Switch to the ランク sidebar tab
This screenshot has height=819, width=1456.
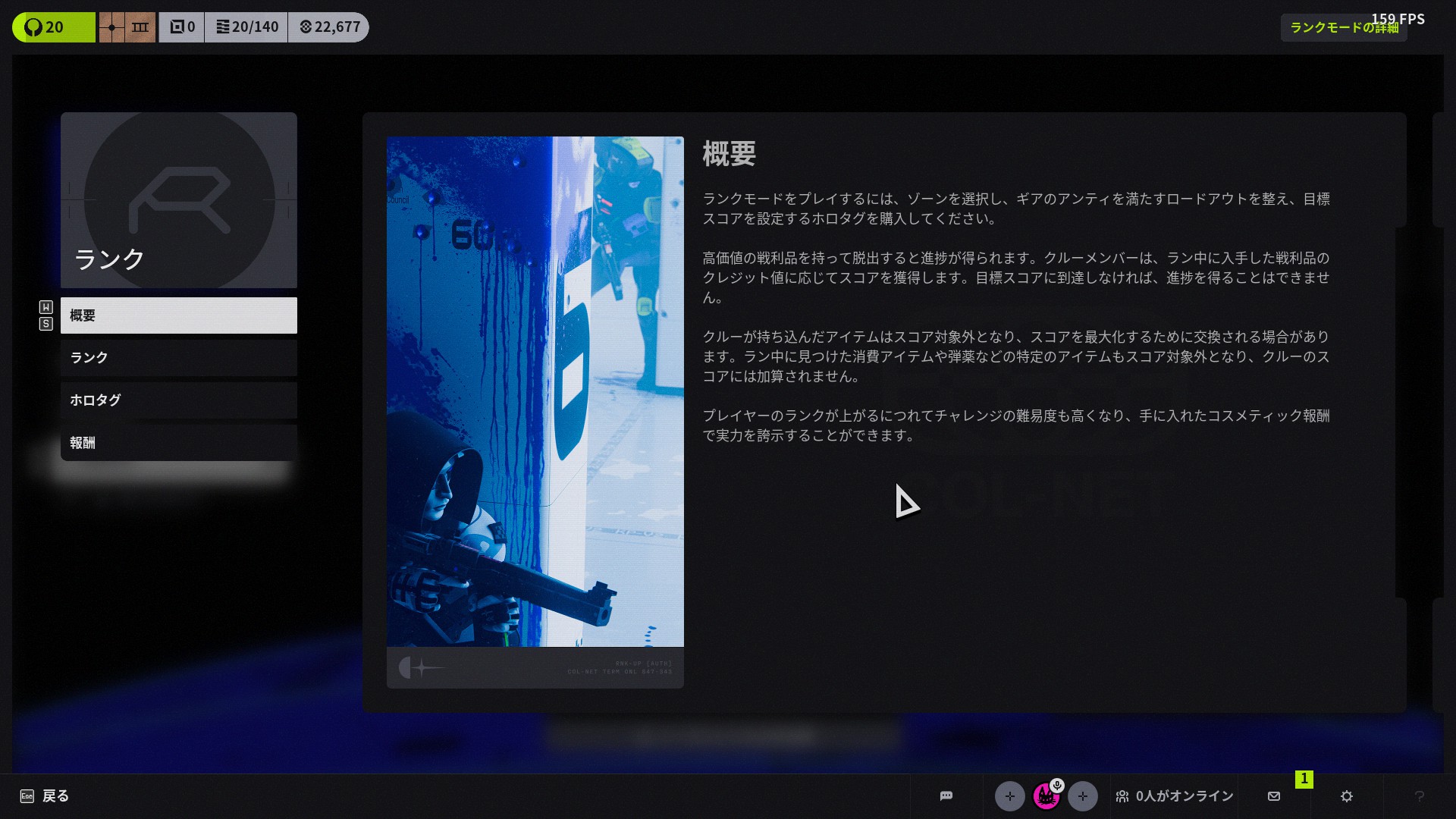pyautogui.click(x=178, y=358)
